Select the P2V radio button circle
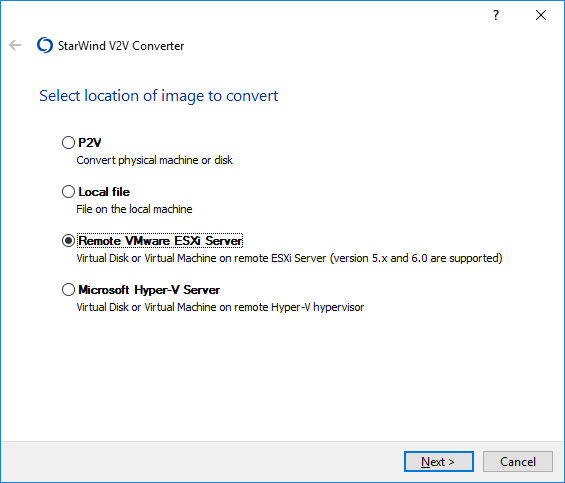 point(68,142)
